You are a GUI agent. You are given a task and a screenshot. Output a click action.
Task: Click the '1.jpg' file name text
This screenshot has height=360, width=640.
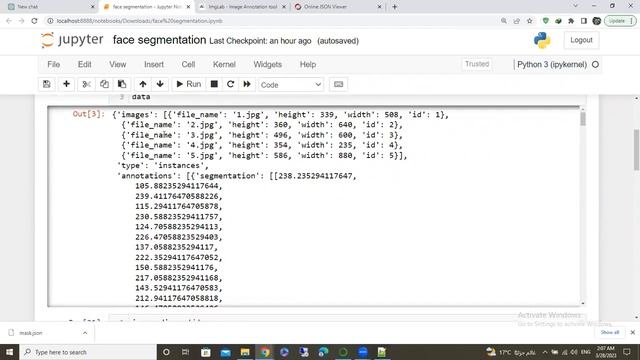(x=249, y=115)
